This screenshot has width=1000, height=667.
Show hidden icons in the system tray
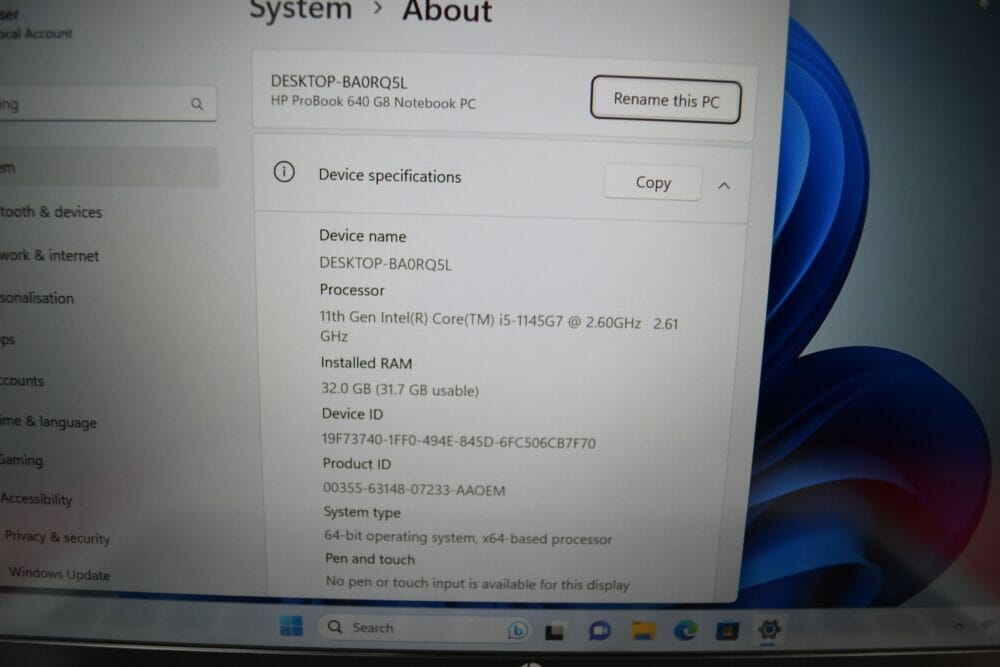[x=959, y=626]
